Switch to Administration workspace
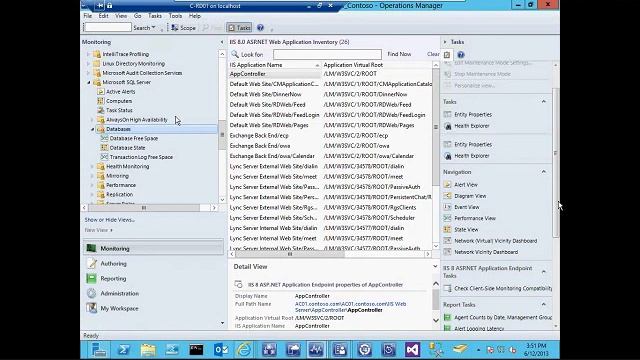Viewport: 640px width, 360px height. pyautogui.click(x=120, y=293)
